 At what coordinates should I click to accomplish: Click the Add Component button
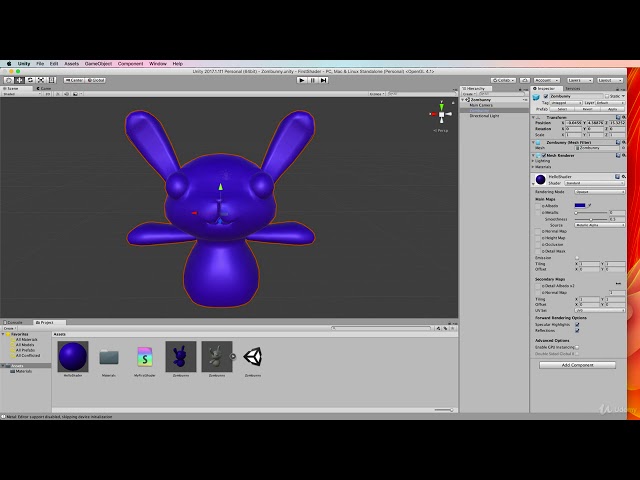point(577,365)
